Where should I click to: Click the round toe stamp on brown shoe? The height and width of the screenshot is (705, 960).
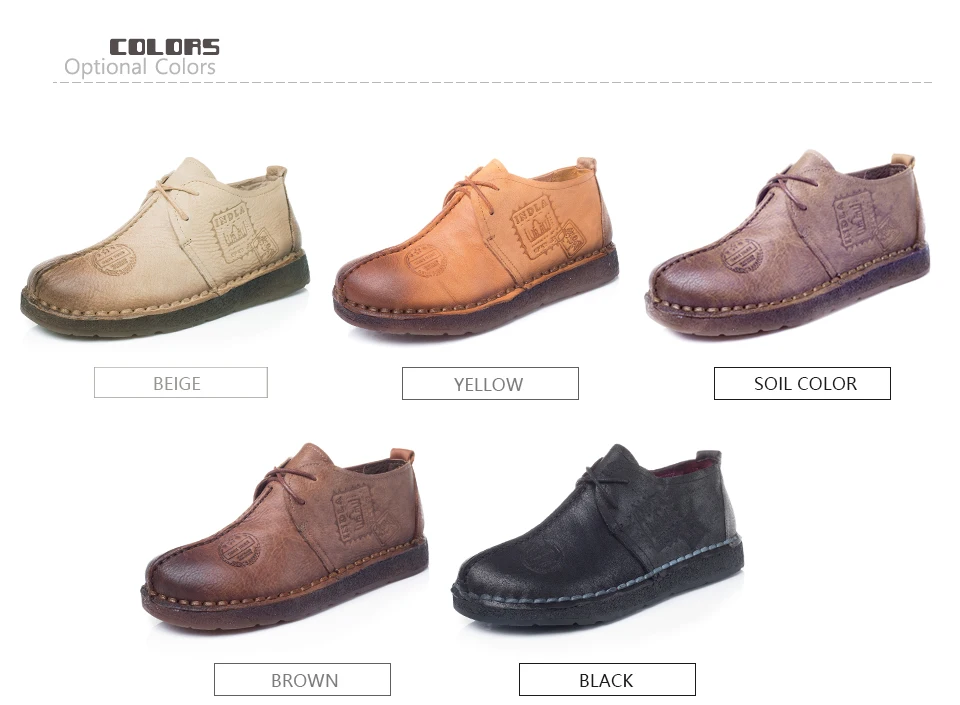coord(240,549)
